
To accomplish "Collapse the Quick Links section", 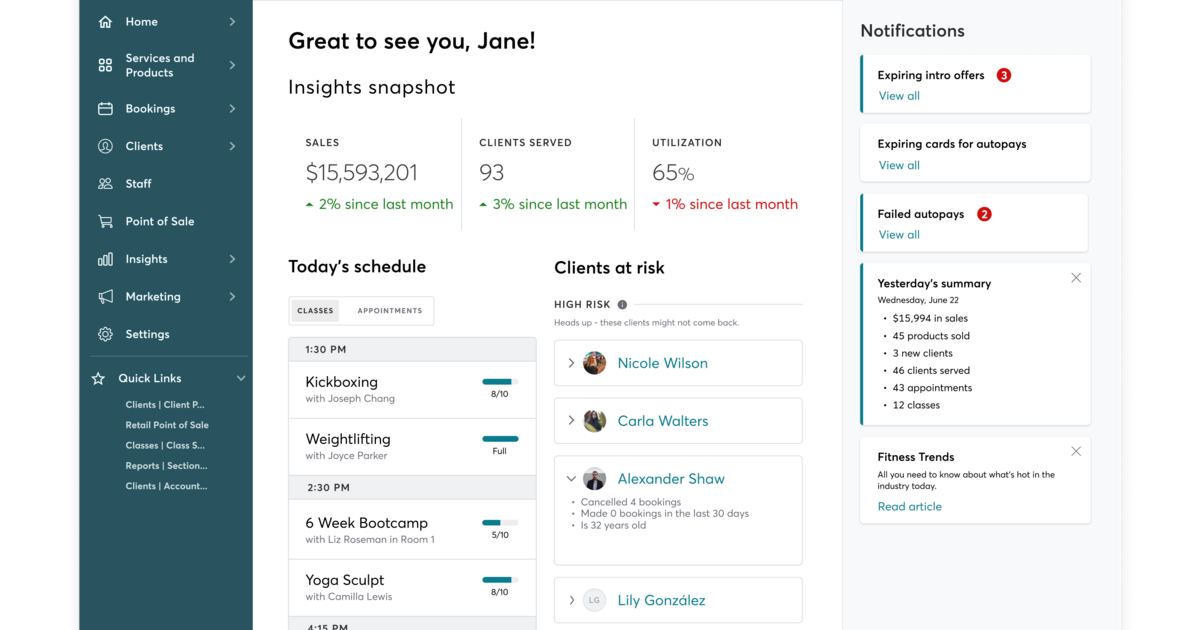I will click(x=240, y=378).
